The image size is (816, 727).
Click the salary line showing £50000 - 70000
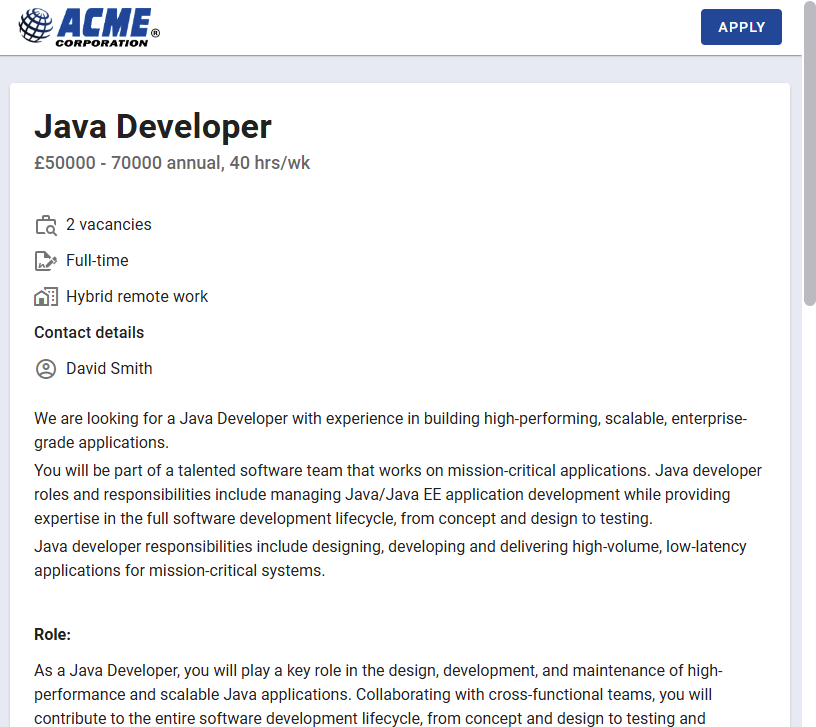(172, 163)
